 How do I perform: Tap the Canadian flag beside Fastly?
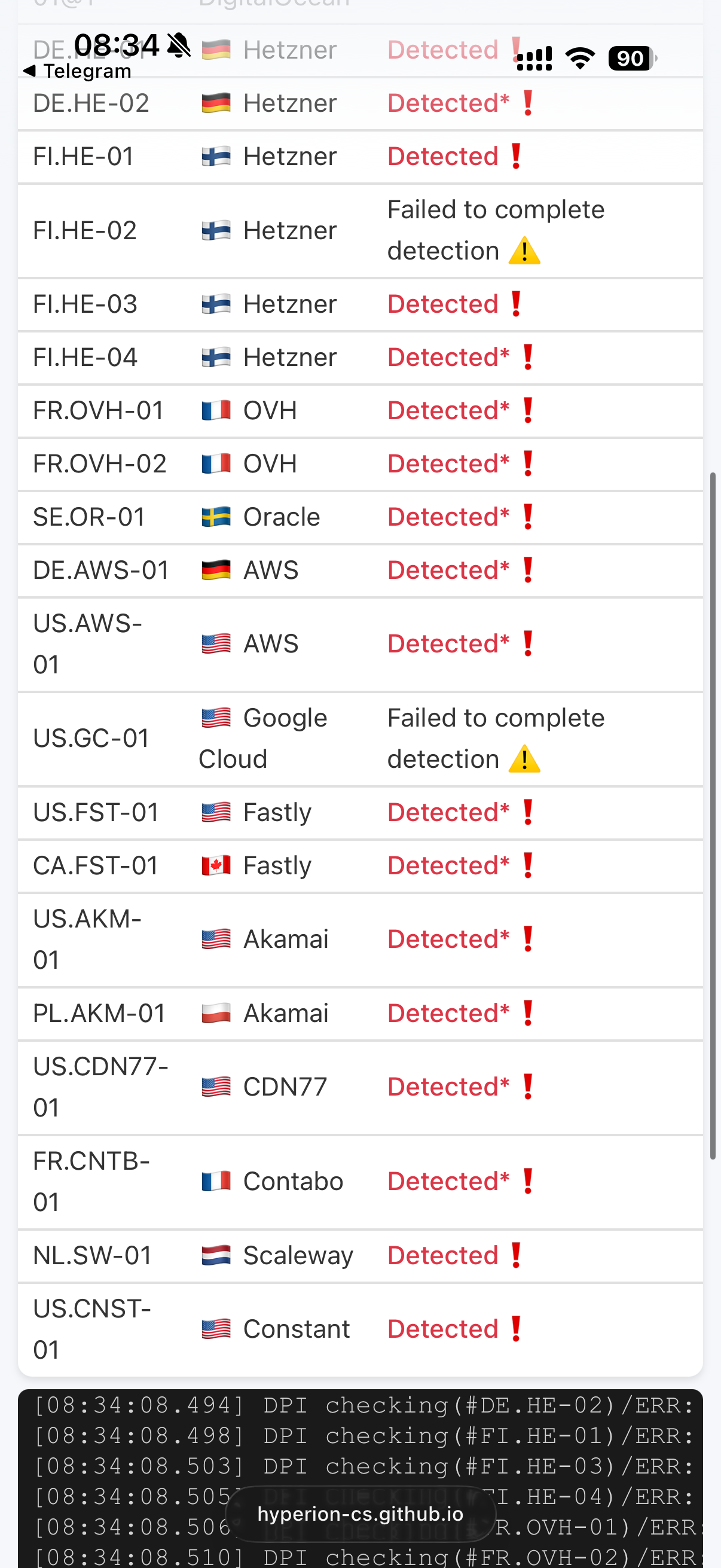point(216,865)
